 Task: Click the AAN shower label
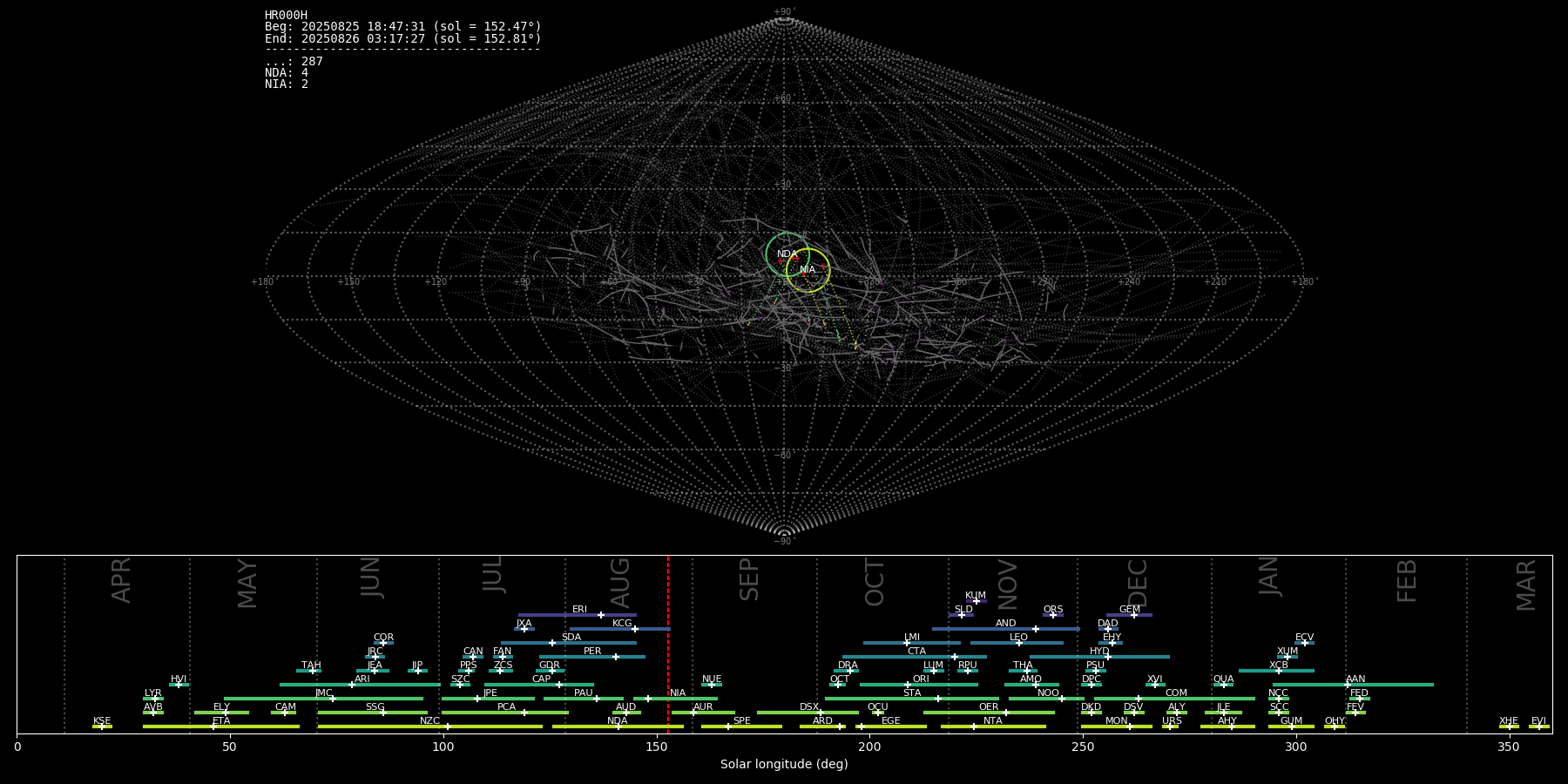coord(1355,679)
